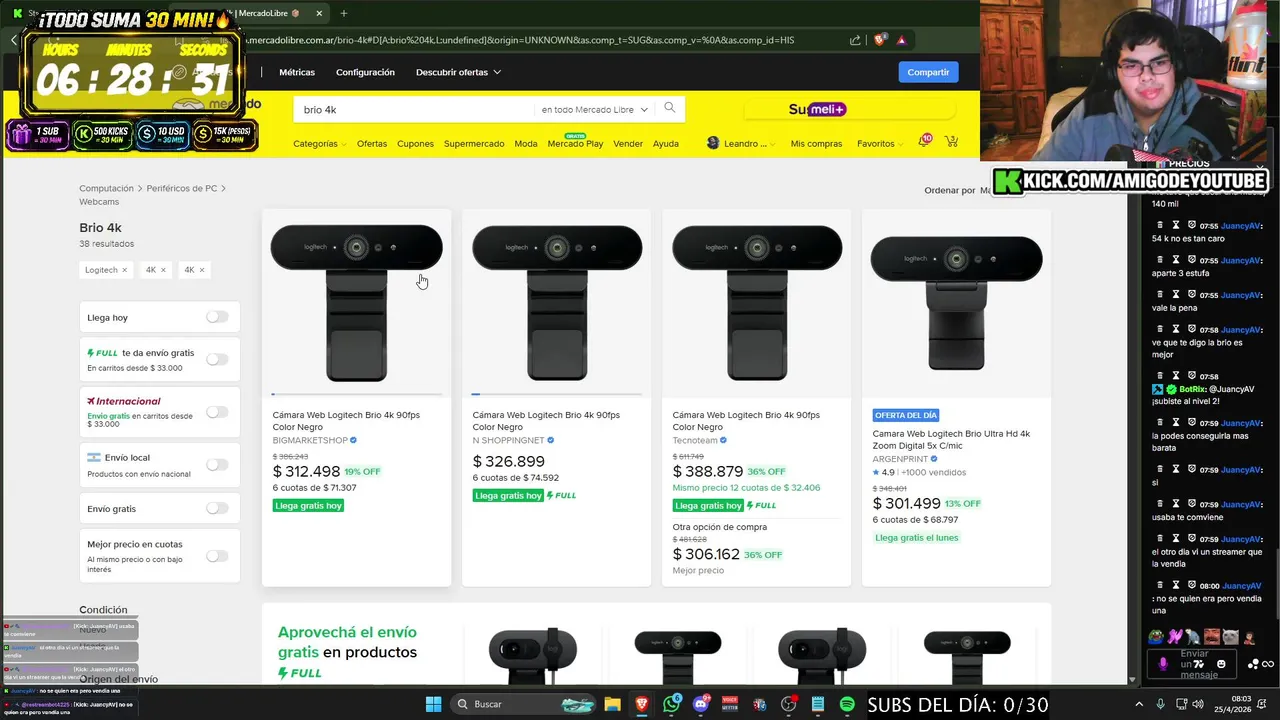
Task: Open Brave browser from the taskbar
Action: point(641,704)
